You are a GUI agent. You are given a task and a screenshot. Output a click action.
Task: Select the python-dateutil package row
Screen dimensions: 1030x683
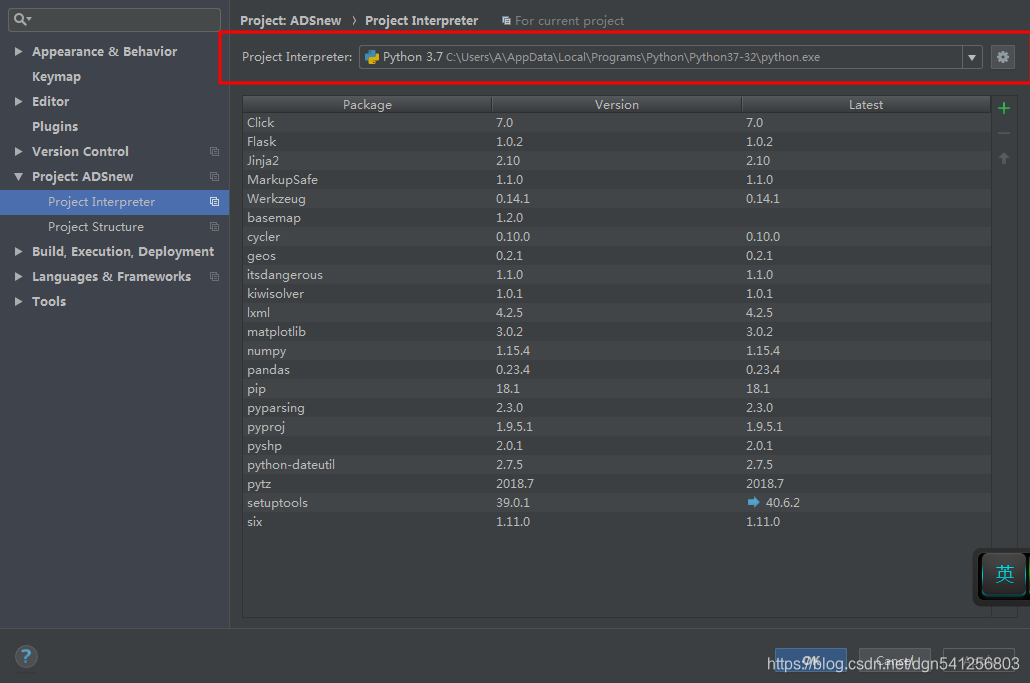[616, 466]
